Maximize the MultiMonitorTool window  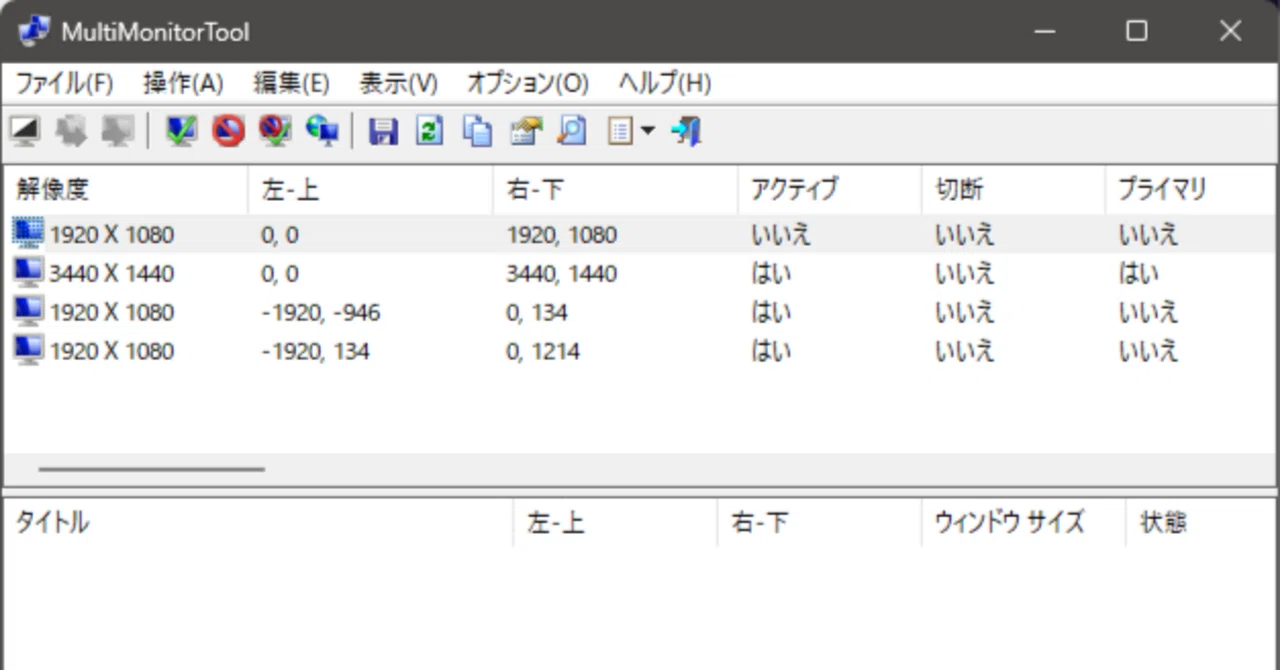pos(1137,31)
